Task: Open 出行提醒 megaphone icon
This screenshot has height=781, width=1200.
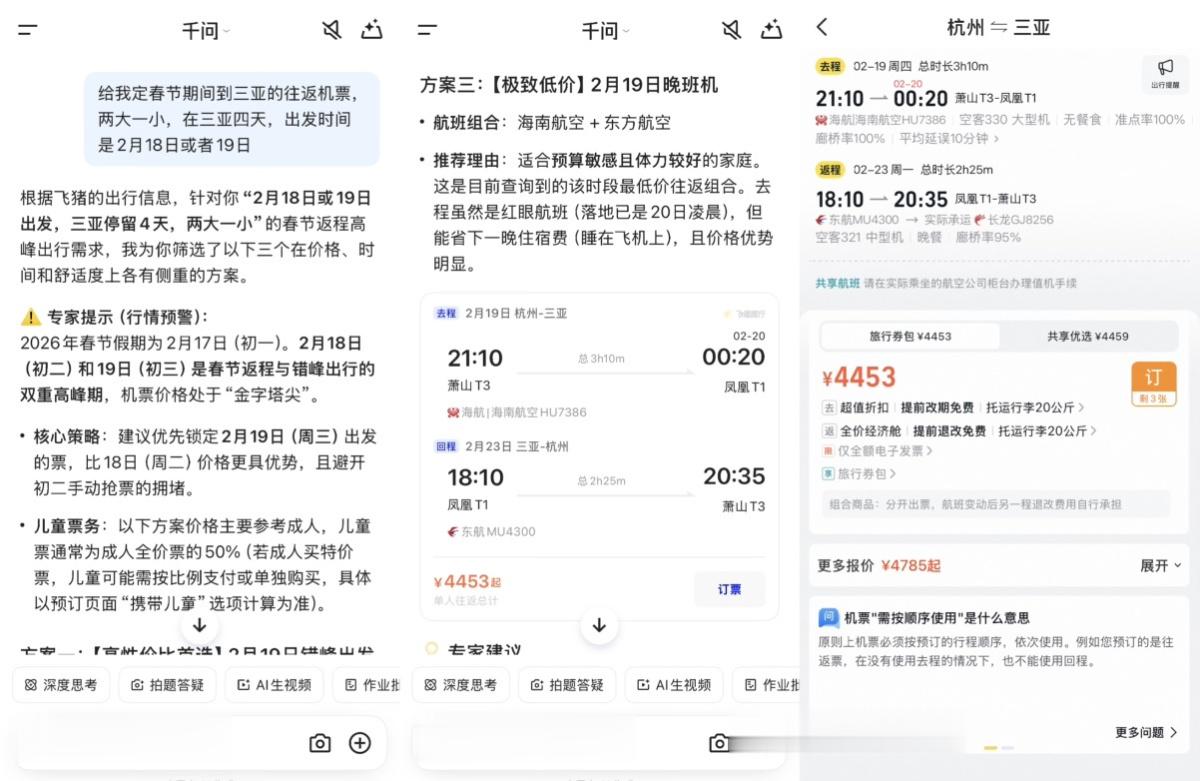Action: 1165,73
